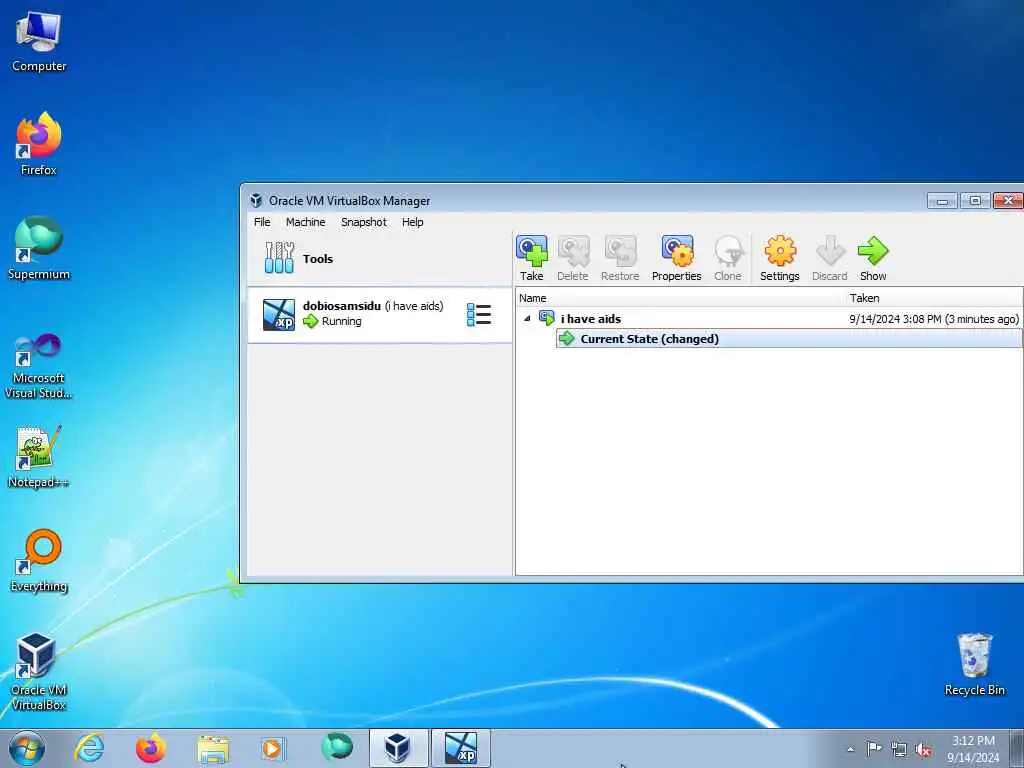1024x768 pixels.
Task: Maximize the VirtualBox Manager window
Action: (975, 200)
